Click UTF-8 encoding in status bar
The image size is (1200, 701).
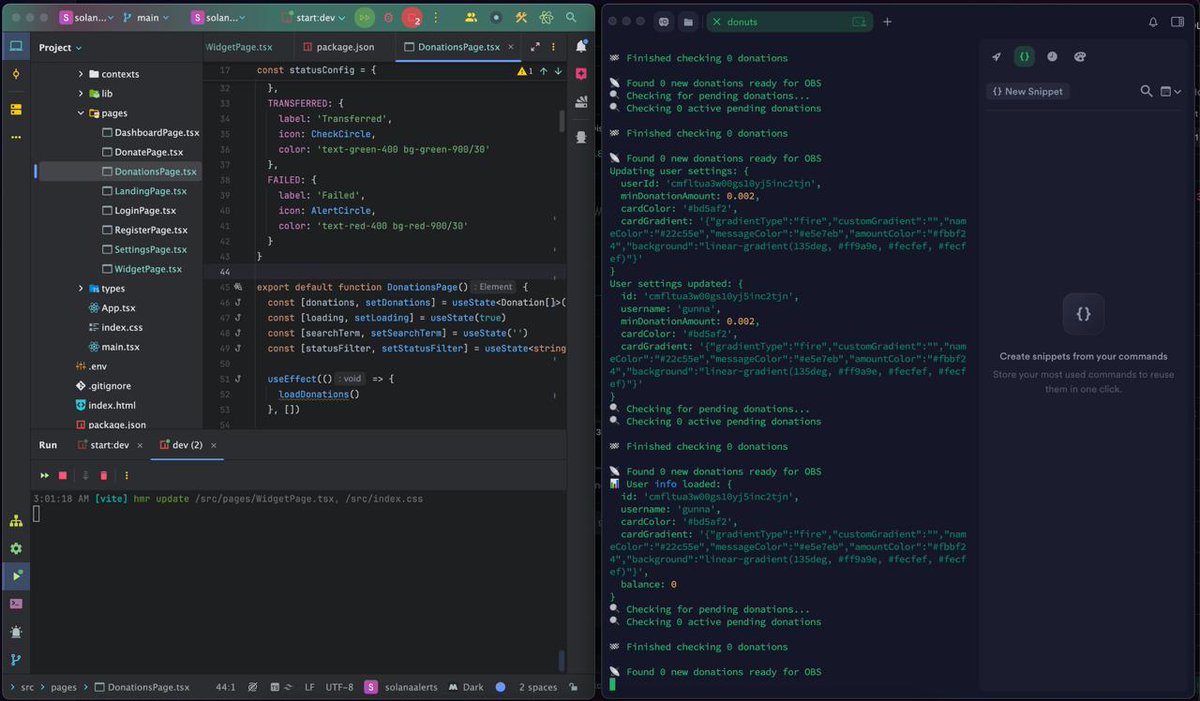click(339, 687)
